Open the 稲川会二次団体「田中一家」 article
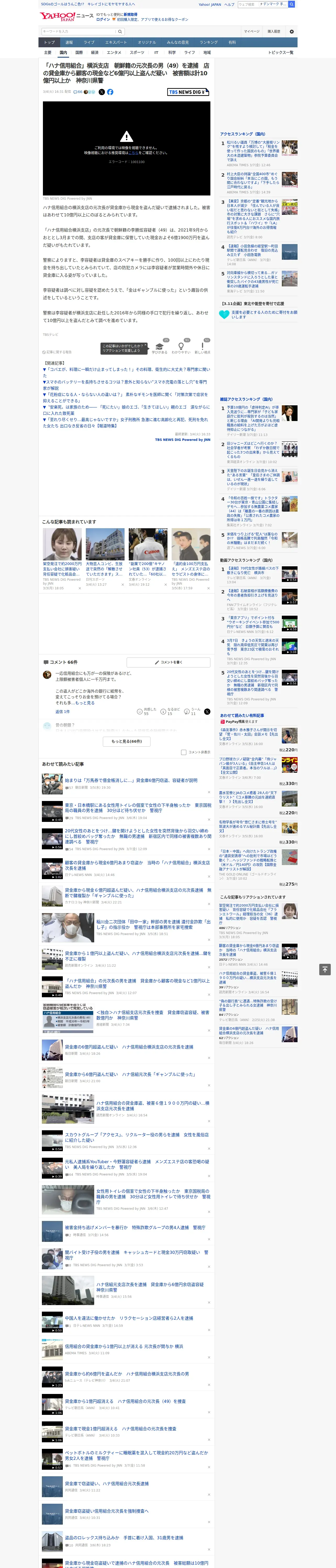The height and width of the screenshot is (1568, 336). [153, 924]
